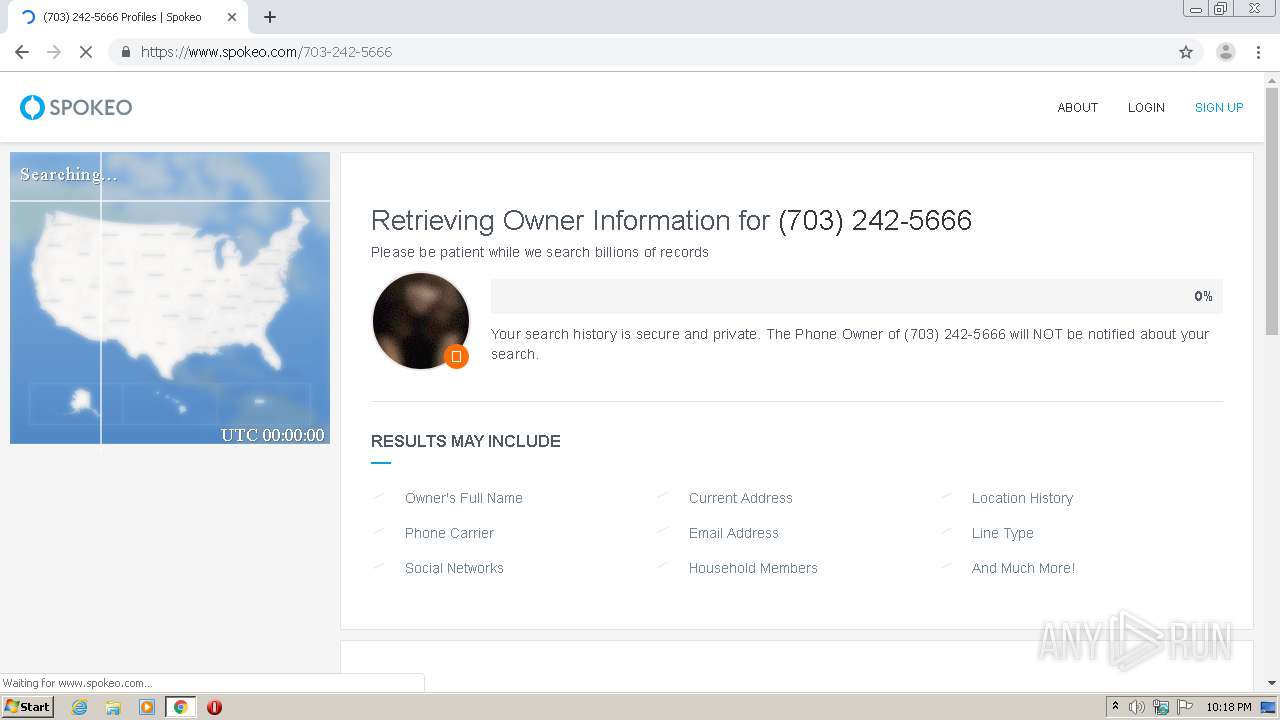Open the Chrome profile avatar menu
The image size is (1280, 720).
1225,52
